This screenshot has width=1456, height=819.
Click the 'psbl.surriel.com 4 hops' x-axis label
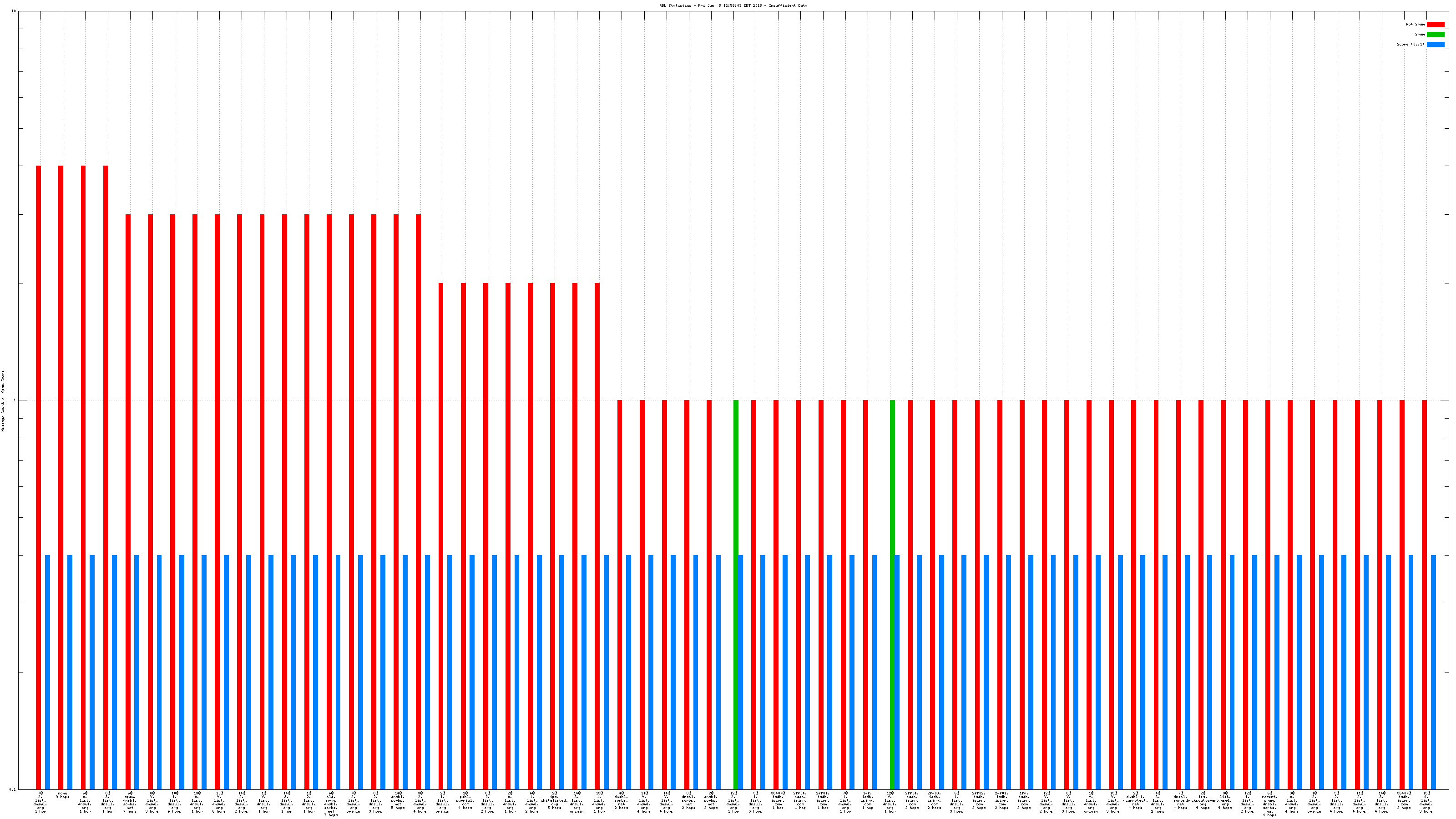[x=465, y=800]
